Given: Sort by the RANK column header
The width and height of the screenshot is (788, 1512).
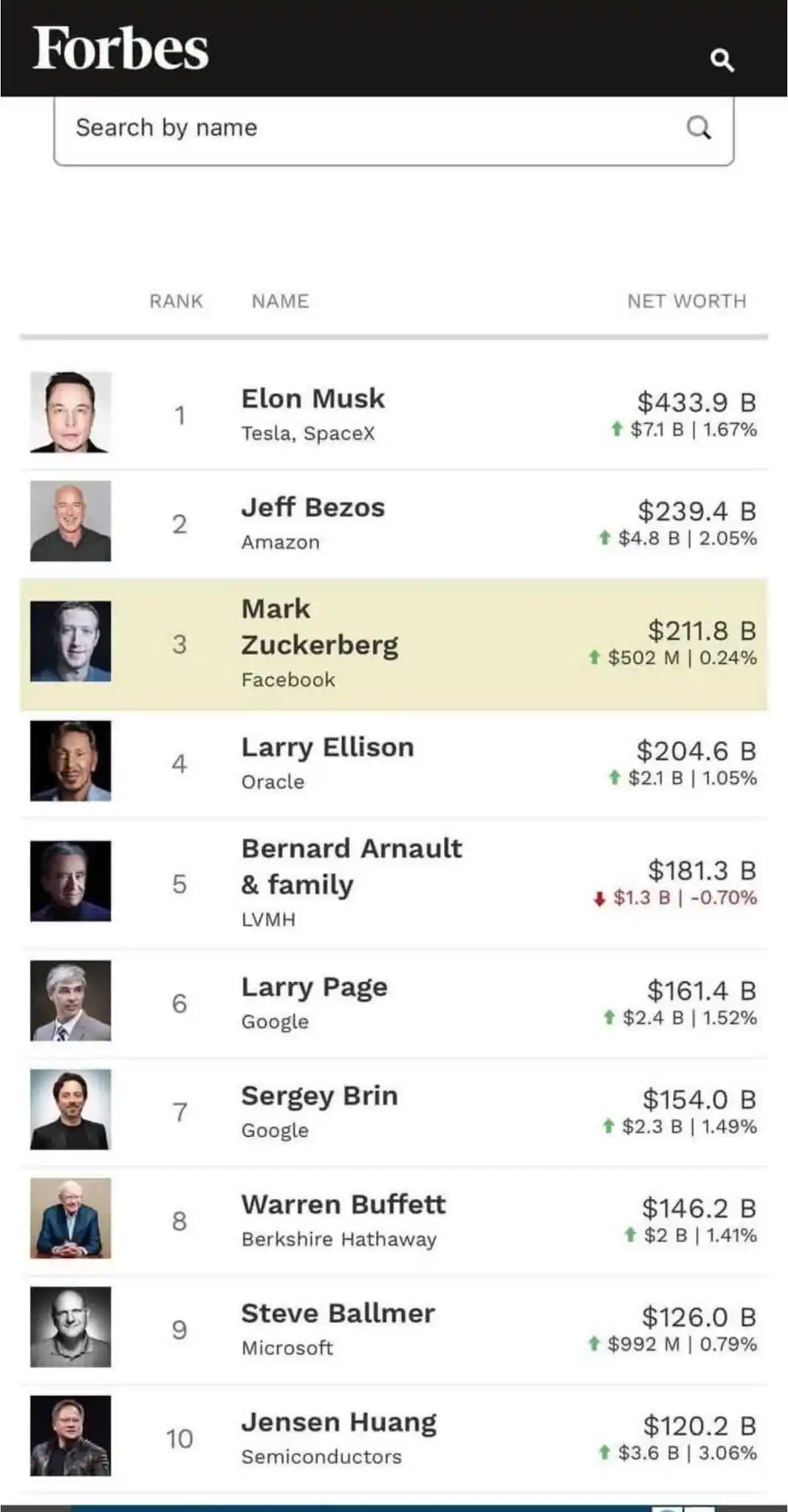Looking at the screenshot, I should tap(176, 301).
